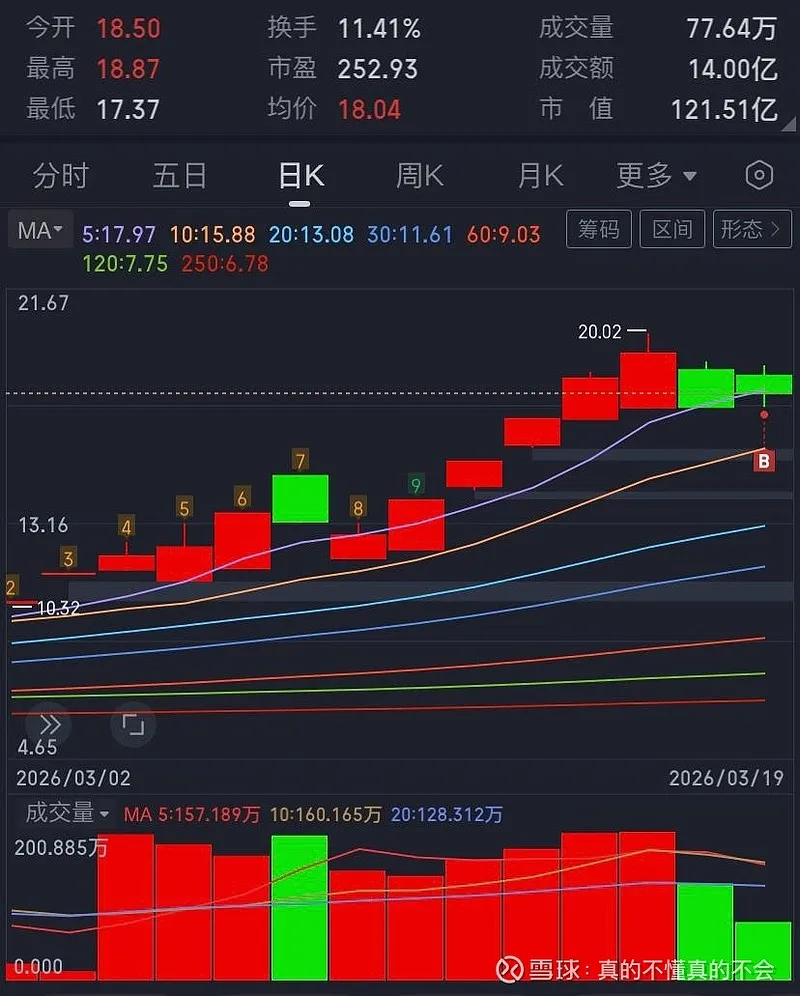
Task: Open the hexagon chart settings icon
Action: tap(759, 176)
